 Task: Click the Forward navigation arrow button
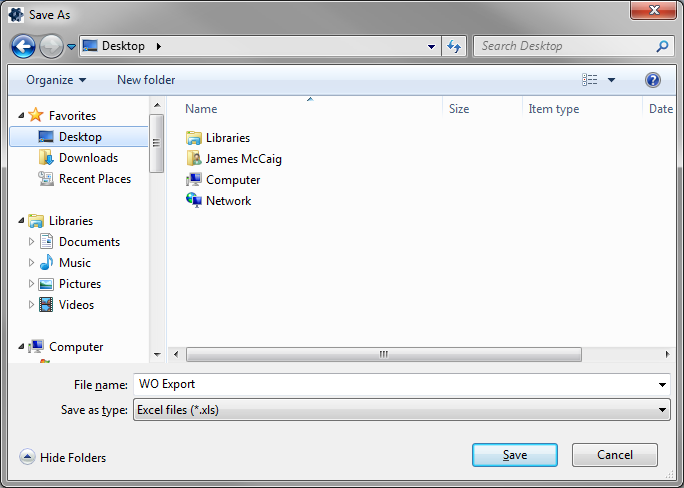51,46
